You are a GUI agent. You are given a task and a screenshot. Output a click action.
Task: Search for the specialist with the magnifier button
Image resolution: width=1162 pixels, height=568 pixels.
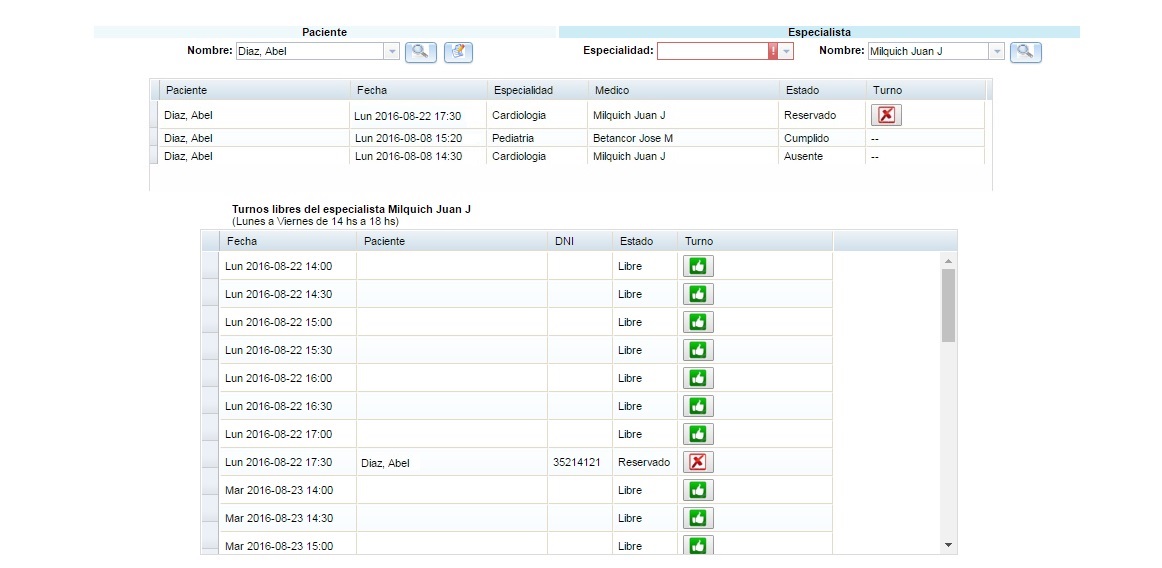[1025, 51]
